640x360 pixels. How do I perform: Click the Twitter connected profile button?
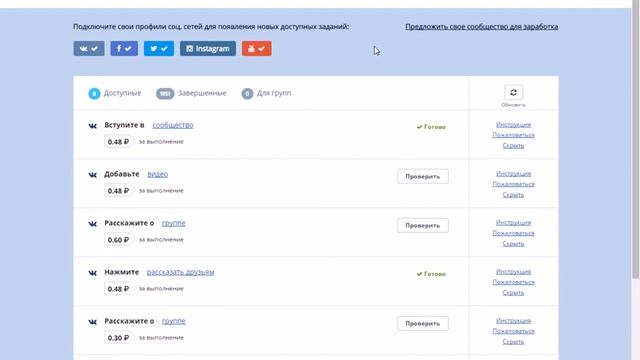coord(159,49)
